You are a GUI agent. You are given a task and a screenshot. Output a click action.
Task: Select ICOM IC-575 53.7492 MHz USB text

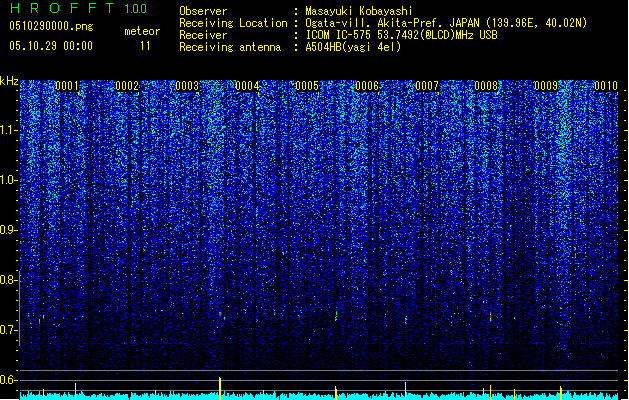click(402, 35)
